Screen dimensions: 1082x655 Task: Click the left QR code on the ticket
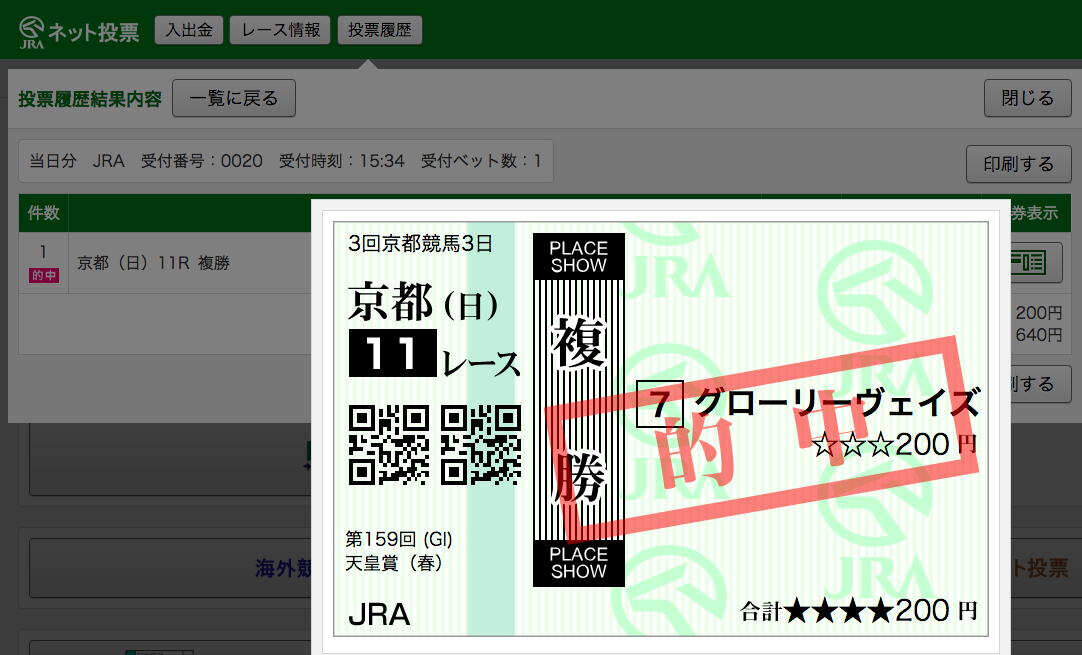pyautogui.click(x=389, y=445)
